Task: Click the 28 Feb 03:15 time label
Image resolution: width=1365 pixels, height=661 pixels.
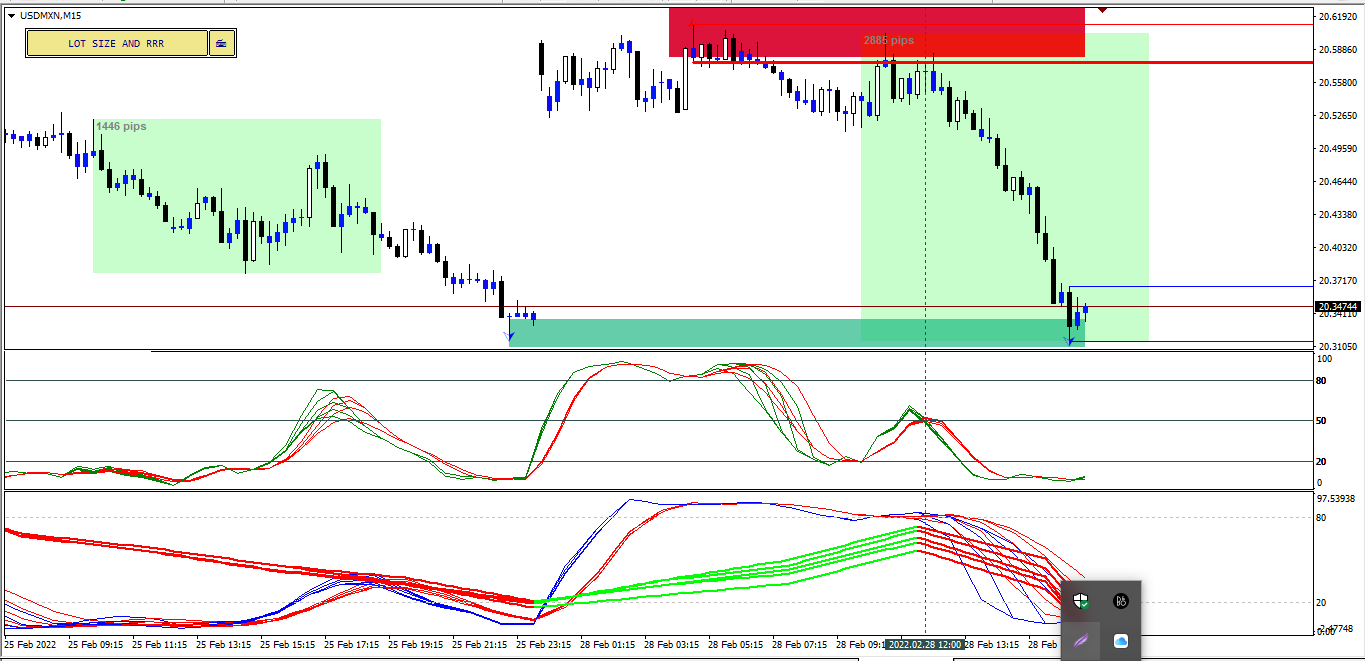Action: click(x=672, y=645)
